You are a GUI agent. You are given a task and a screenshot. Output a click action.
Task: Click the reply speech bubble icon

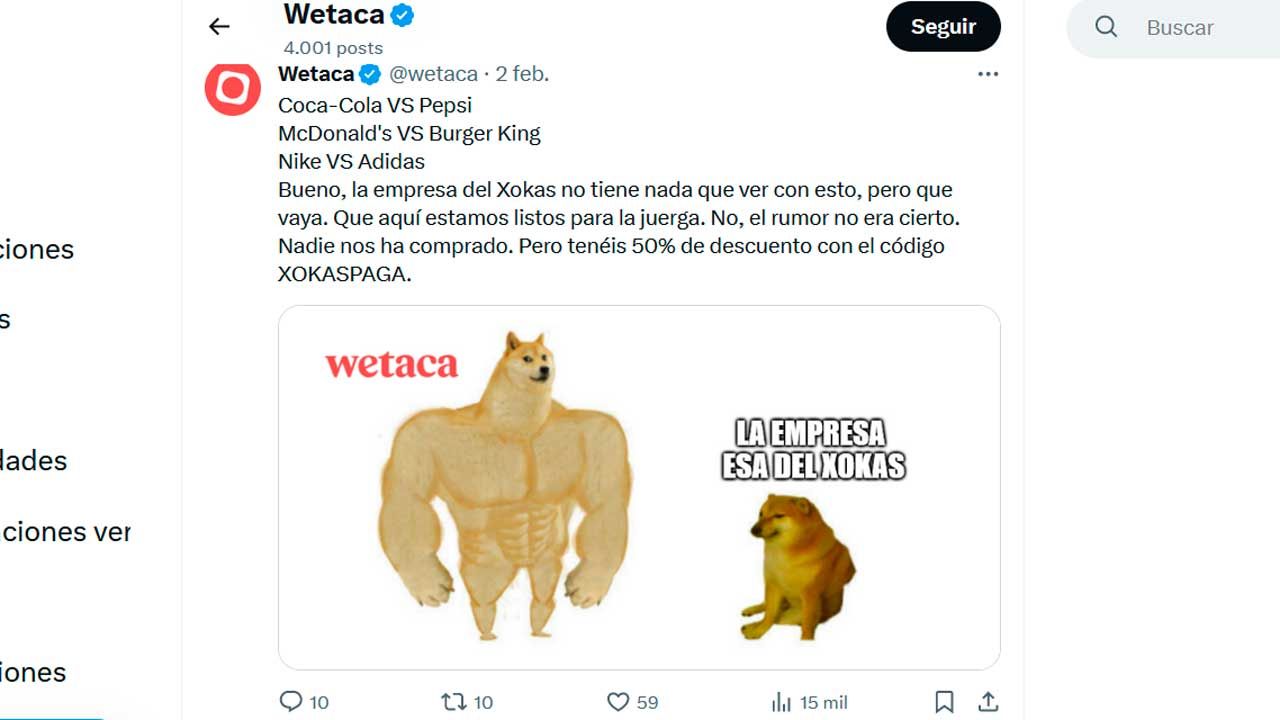tap(291, 702)
